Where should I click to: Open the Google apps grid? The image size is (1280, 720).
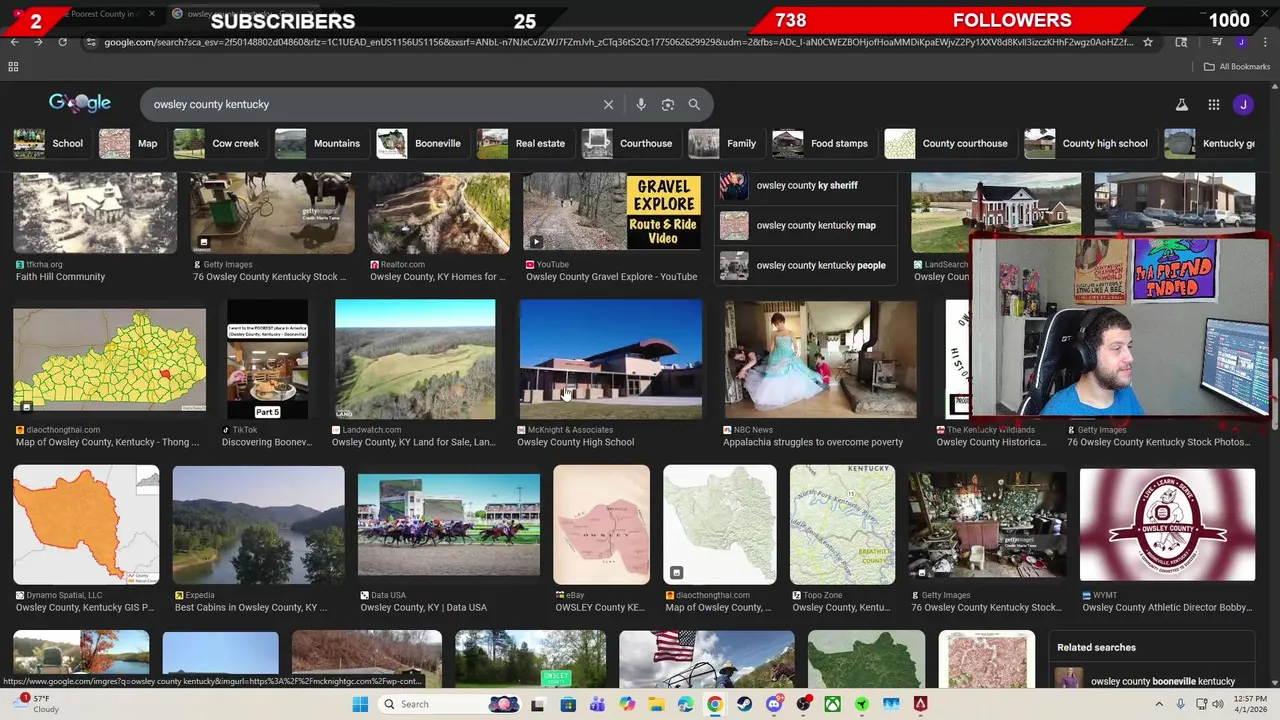1213,104
